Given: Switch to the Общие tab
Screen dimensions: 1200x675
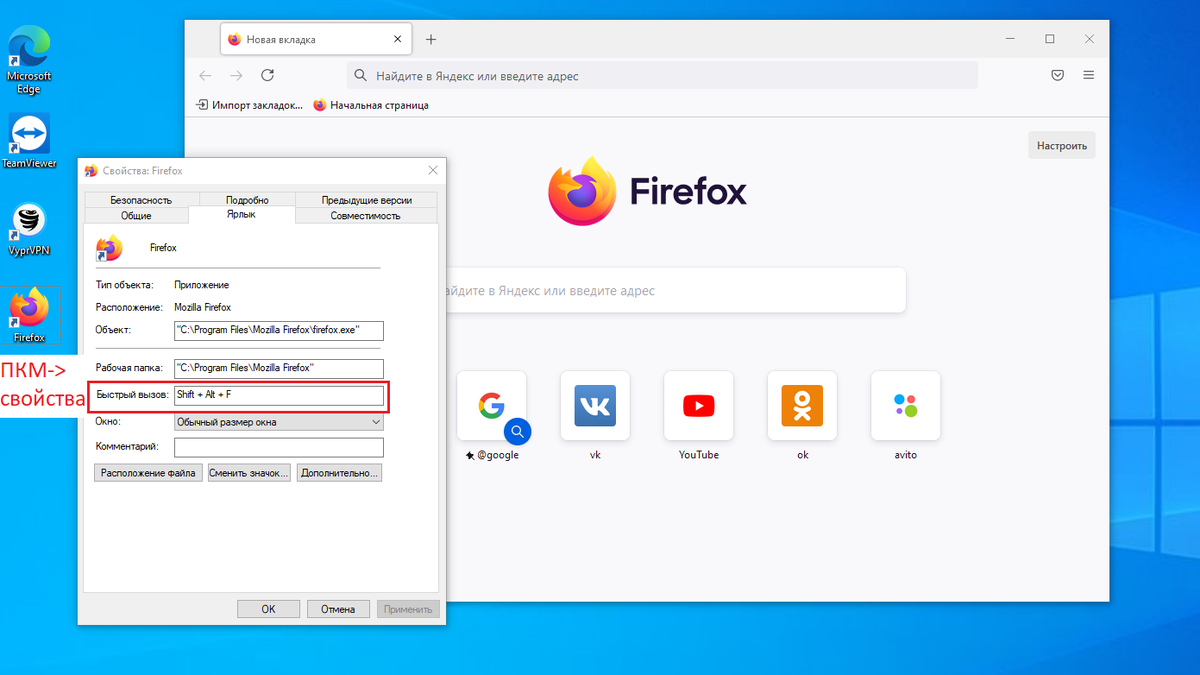Looking at the screenshot, I should (x=136, y=215).
